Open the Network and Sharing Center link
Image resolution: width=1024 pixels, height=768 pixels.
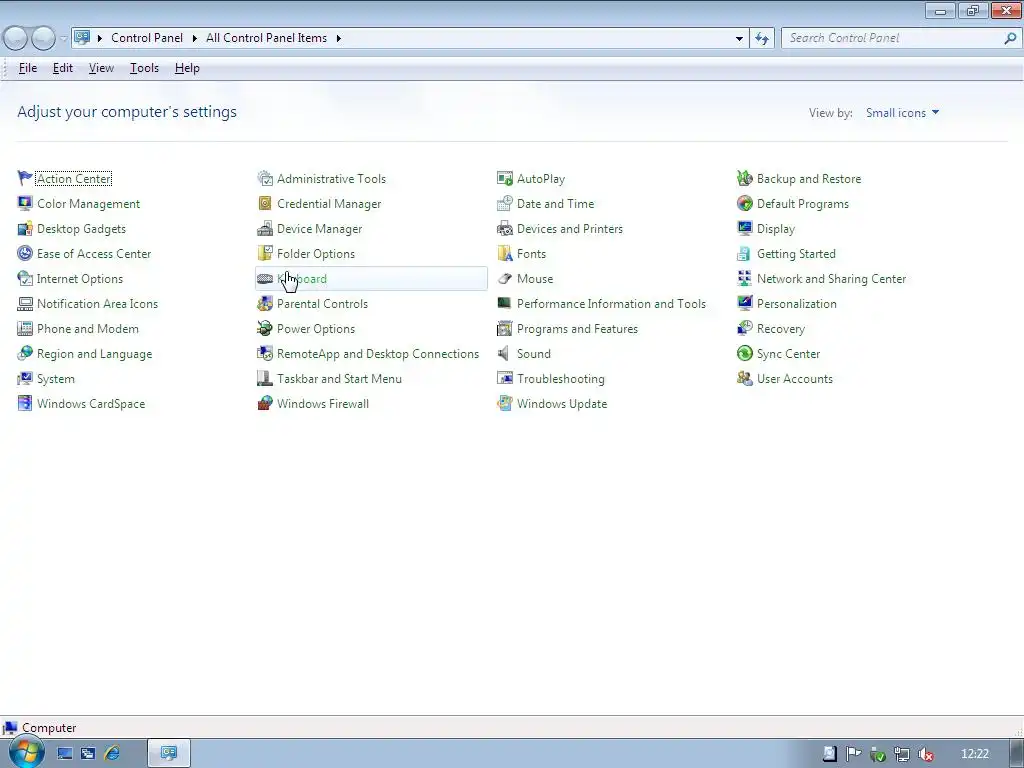pos(831,279)
